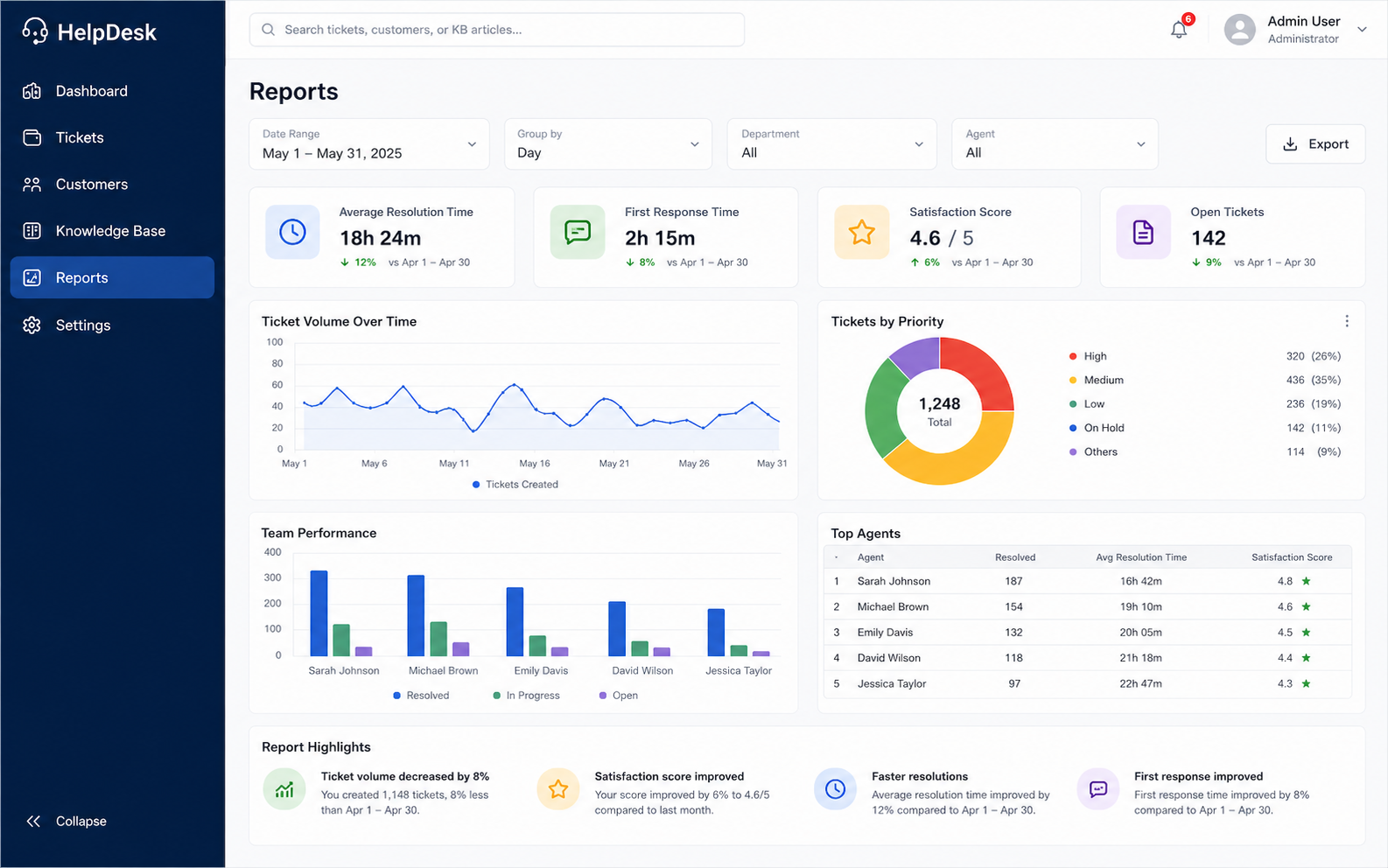Click the First response improved chat icon
Screen dimensions: 1388x868
tap(1098, 789)
